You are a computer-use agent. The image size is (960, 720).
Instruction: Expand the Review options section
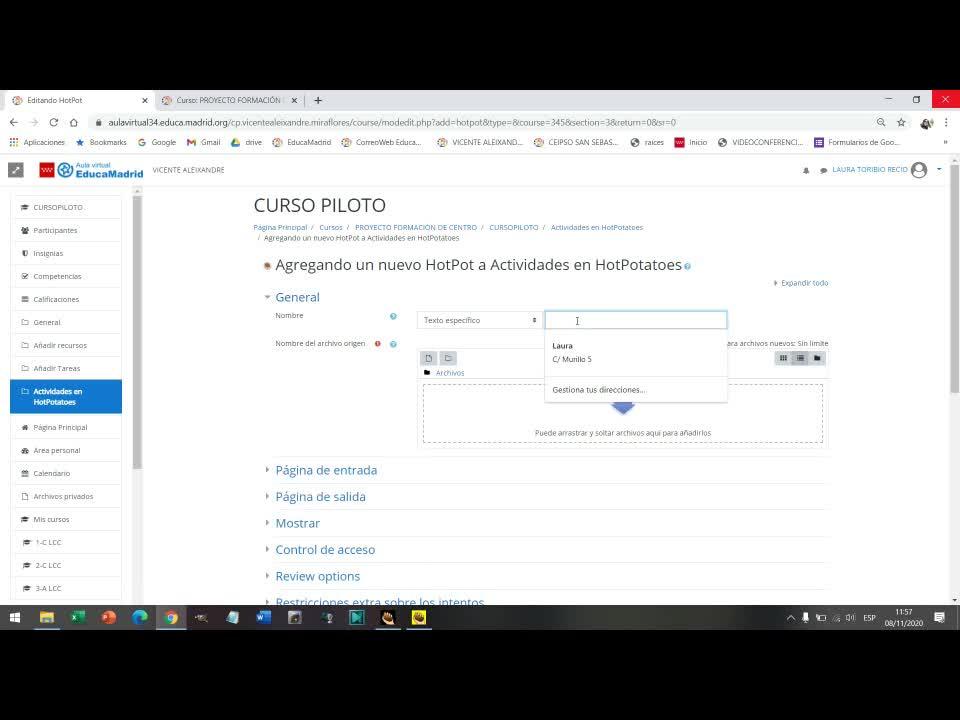coord(317,576)
